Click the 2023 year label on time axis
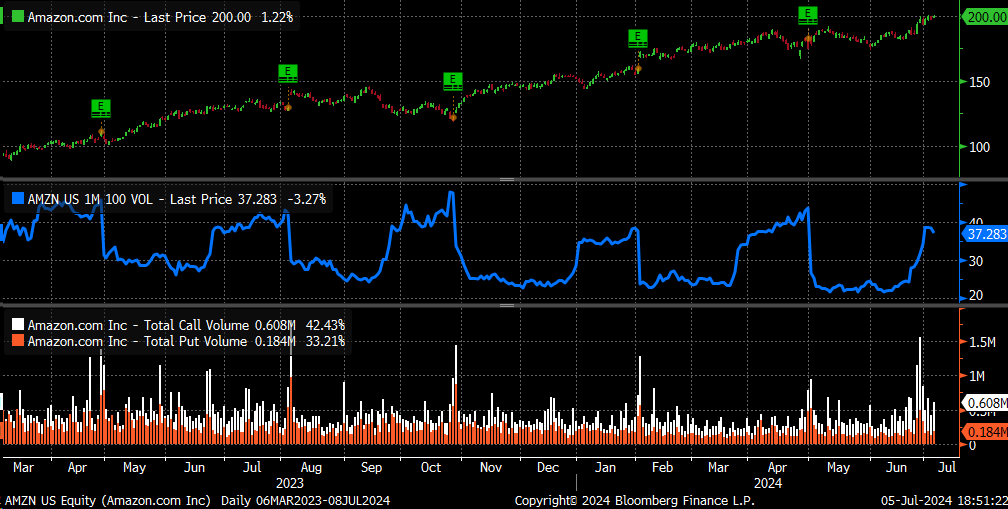 point(290,482)
